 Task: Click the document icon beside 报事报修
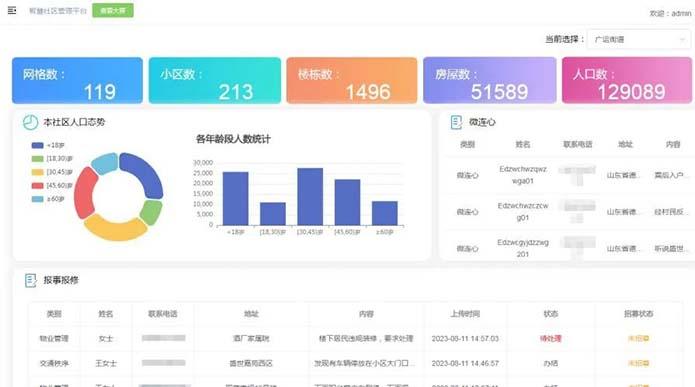(31, 280)
